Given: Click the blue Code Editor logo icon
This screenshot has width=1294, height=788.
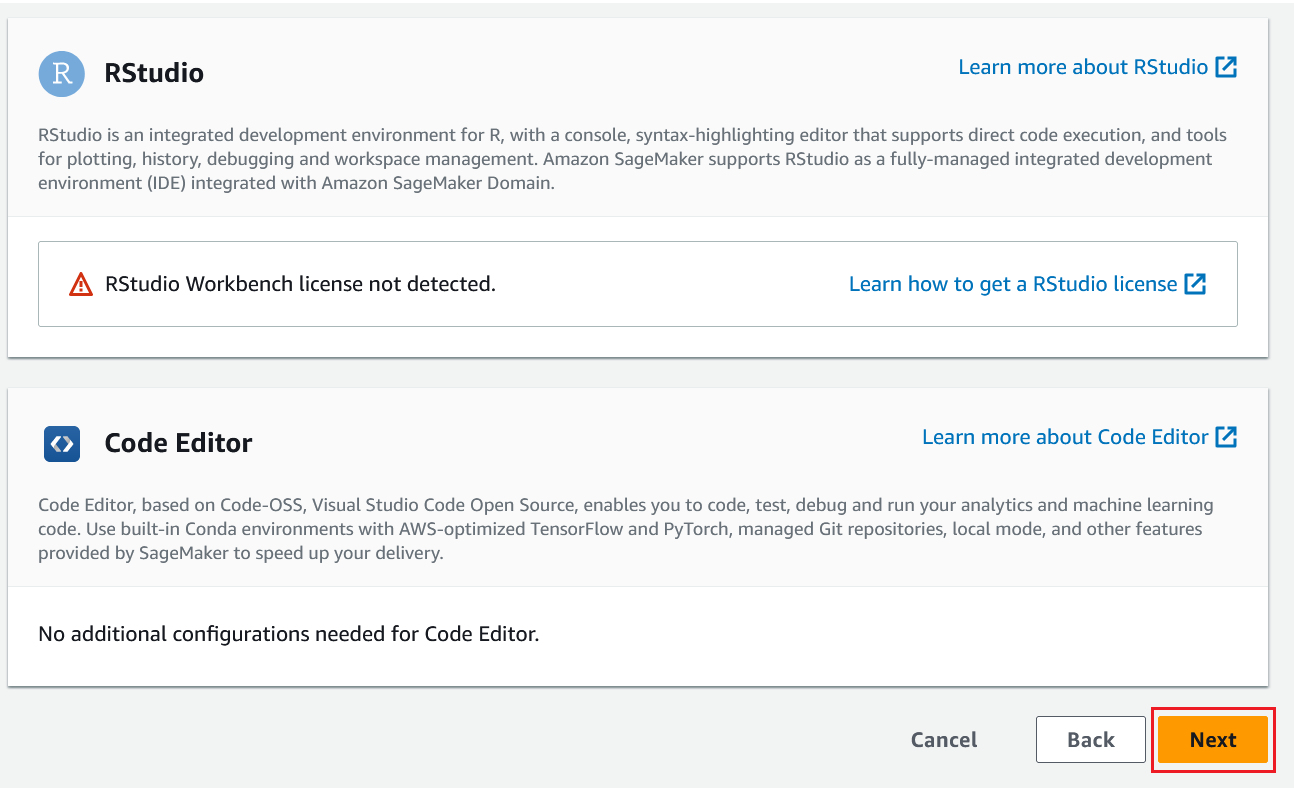Looking at the screenshot, I should (x=62, y=443).
